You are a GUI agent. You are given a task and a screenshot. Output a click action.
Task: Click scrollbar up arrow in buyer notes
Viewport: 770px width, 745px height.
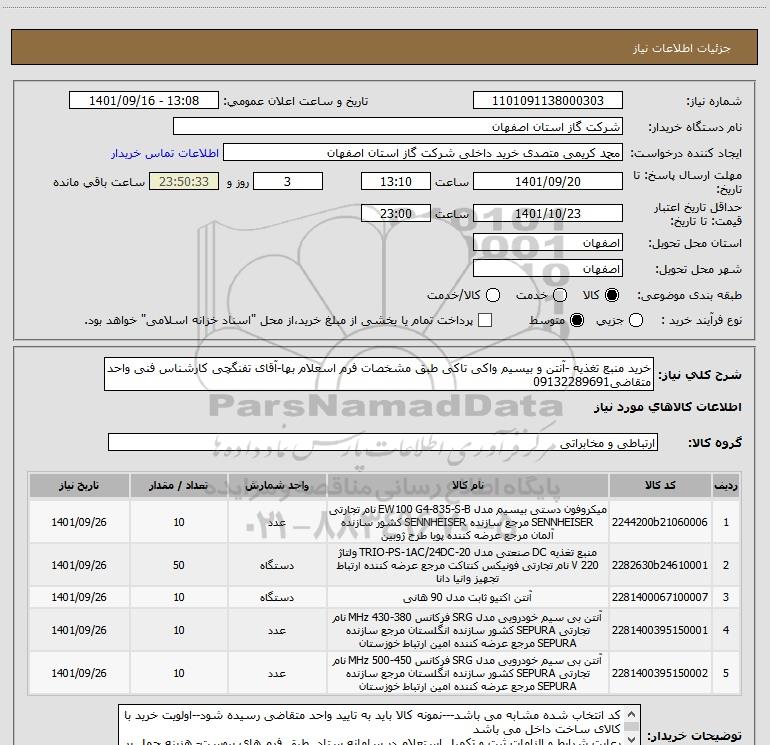(632, 714)
